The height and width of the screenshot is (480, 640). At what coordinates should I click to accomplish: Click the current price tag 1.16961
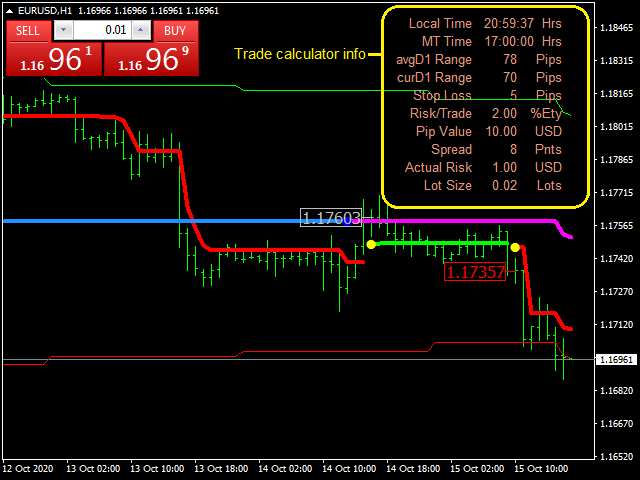click(616, 360)
